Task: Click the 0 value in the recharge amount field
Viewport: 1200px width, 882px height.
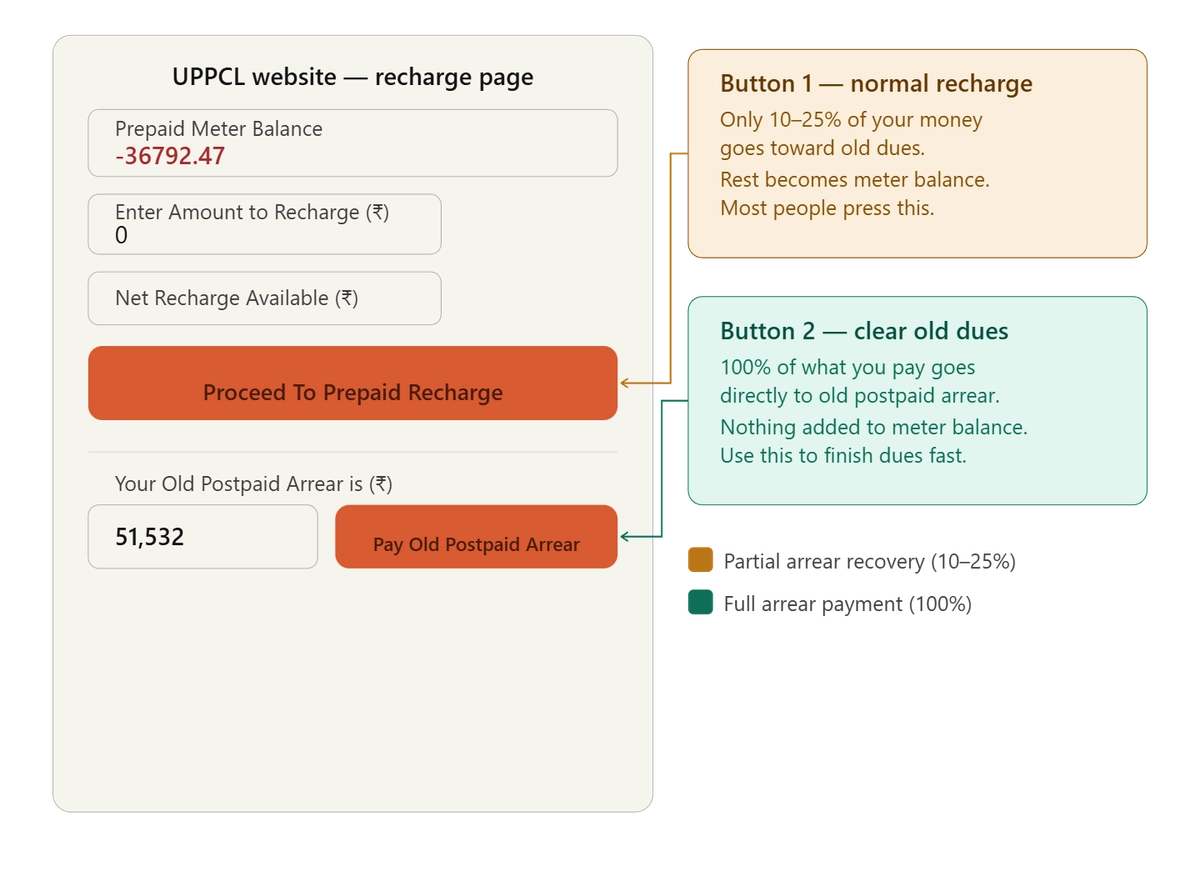Action: click(122, 236)
